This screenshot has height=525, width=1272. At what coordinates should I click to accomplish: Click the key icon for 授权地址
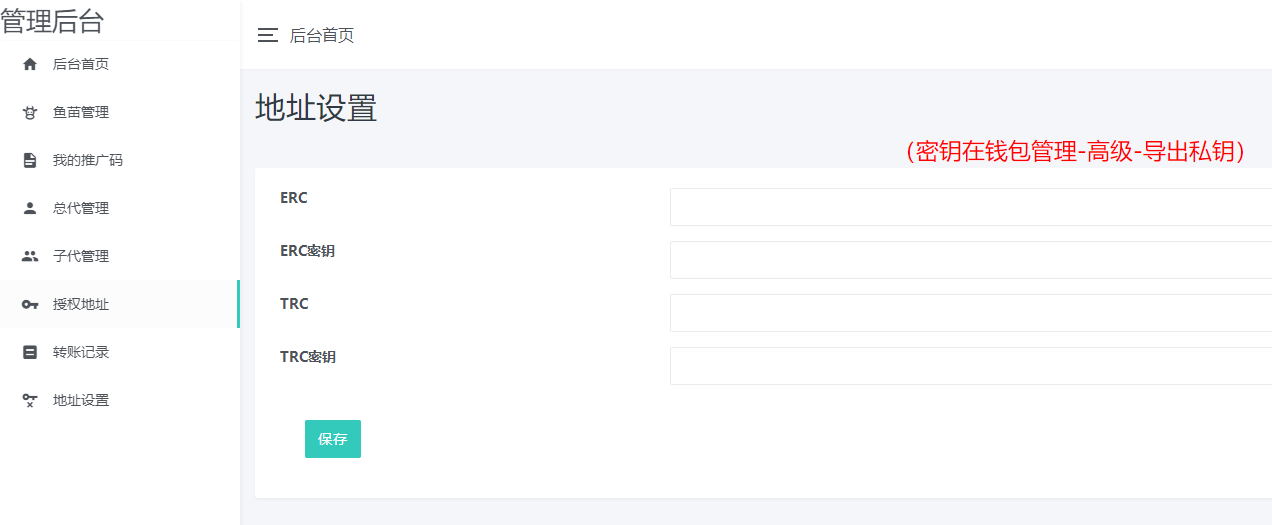pos(30,304)
